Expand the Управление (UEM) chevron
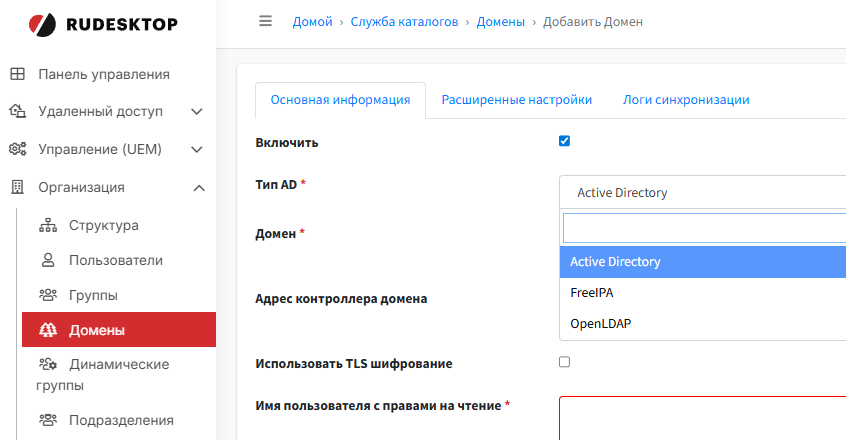The height and width of the screenshot is (440, 846). (x=197, y=149)
